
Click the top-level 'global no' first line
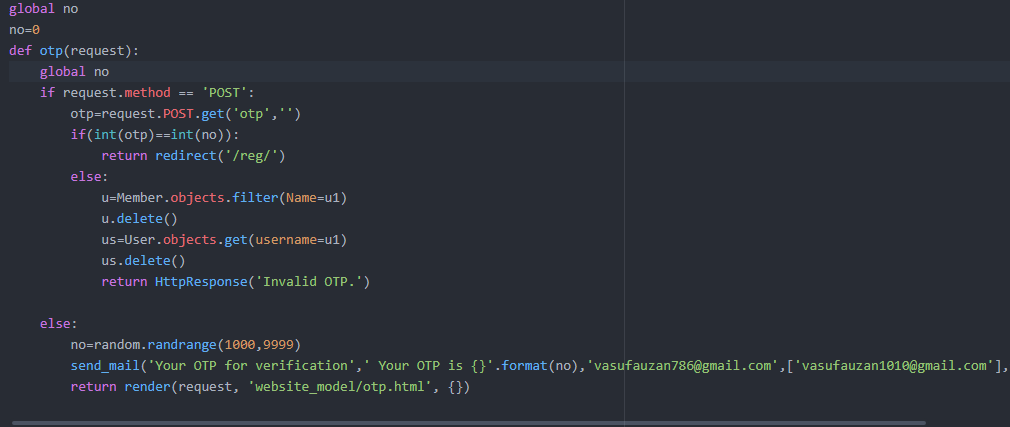(44, 9)
